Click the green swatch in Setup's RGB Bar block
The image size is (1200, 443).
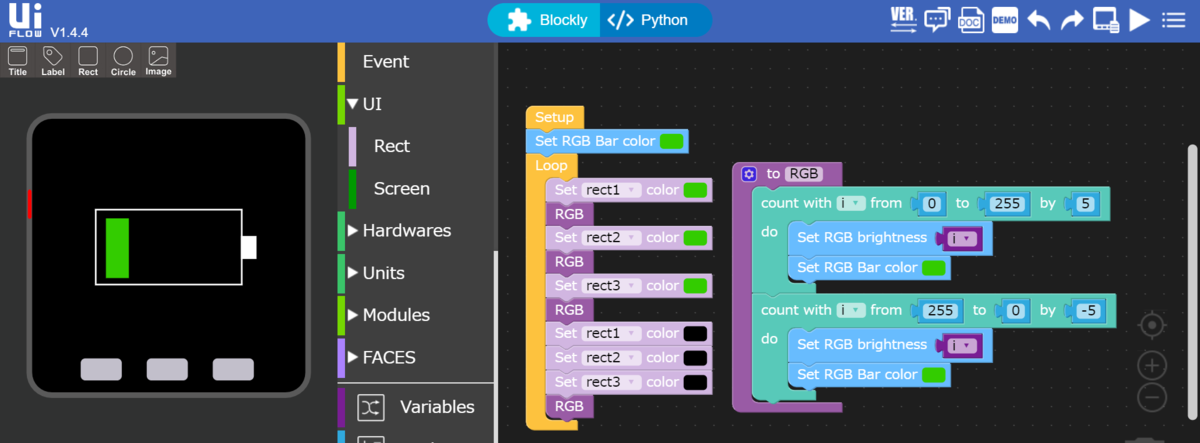coord(672,141)
